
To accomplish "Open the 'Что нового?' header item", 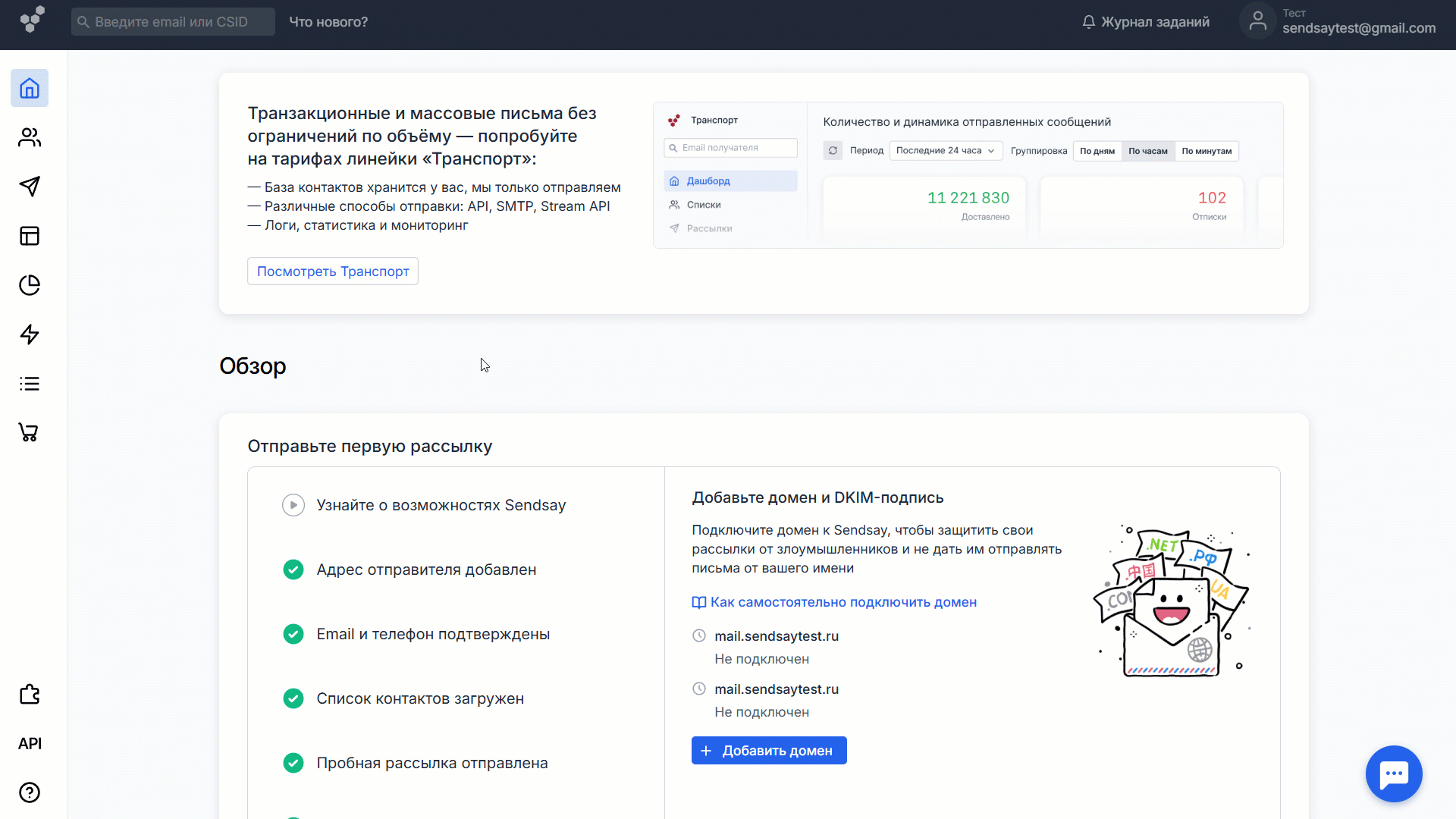I will point(328,22).
